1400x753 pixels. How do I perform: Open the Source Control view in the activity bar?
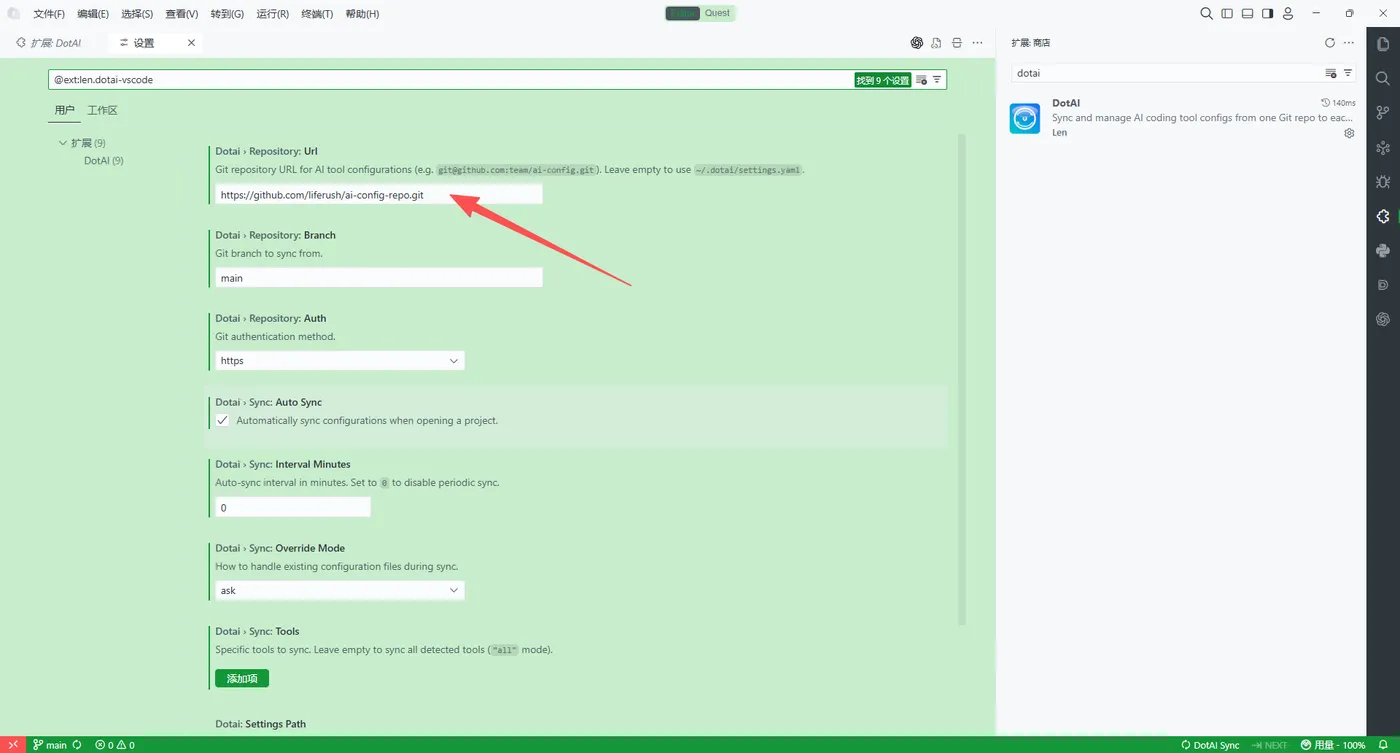(1383, 112)
